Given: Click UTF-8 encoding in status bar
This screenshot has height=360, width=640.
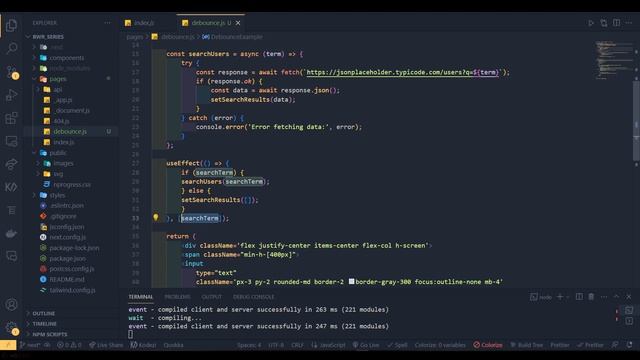Looking at the screenshot, I should tap(276, 345).
